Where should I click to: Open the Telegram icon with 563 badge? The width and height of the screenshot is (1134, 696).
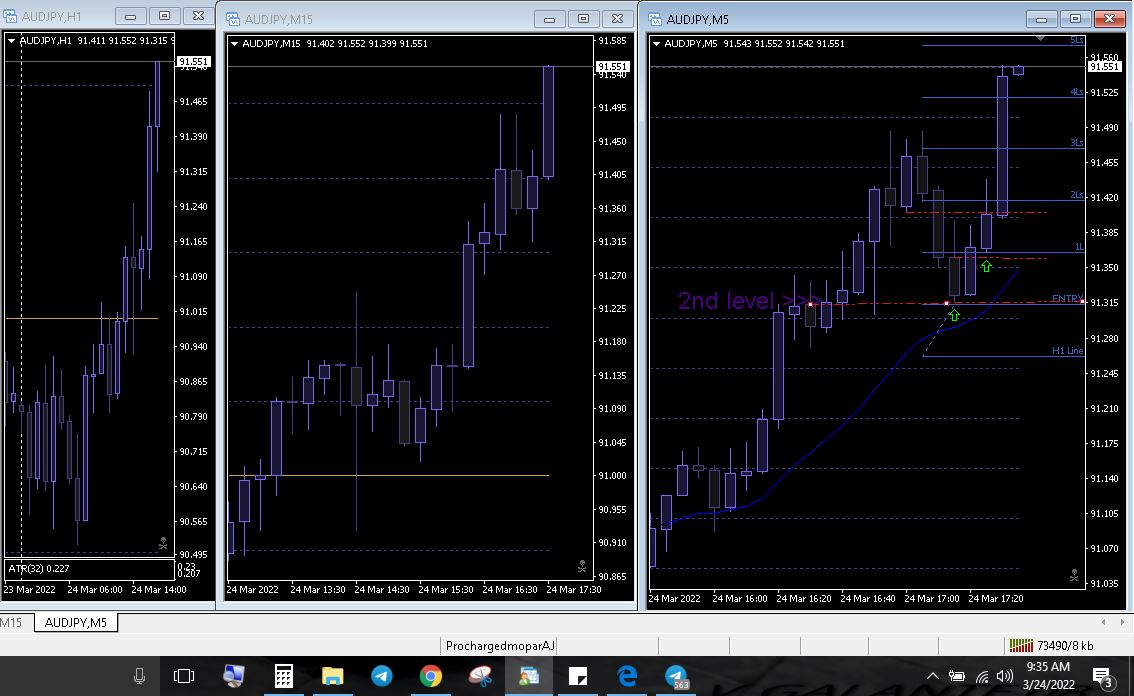tap(677, 676)
